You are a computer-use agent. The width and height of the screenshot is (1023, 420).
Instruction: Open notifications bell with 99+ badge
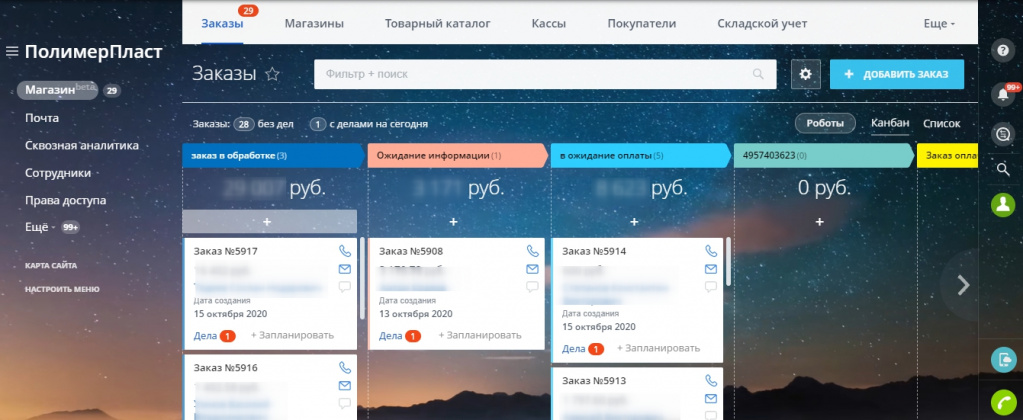[x=1003, y=95]
